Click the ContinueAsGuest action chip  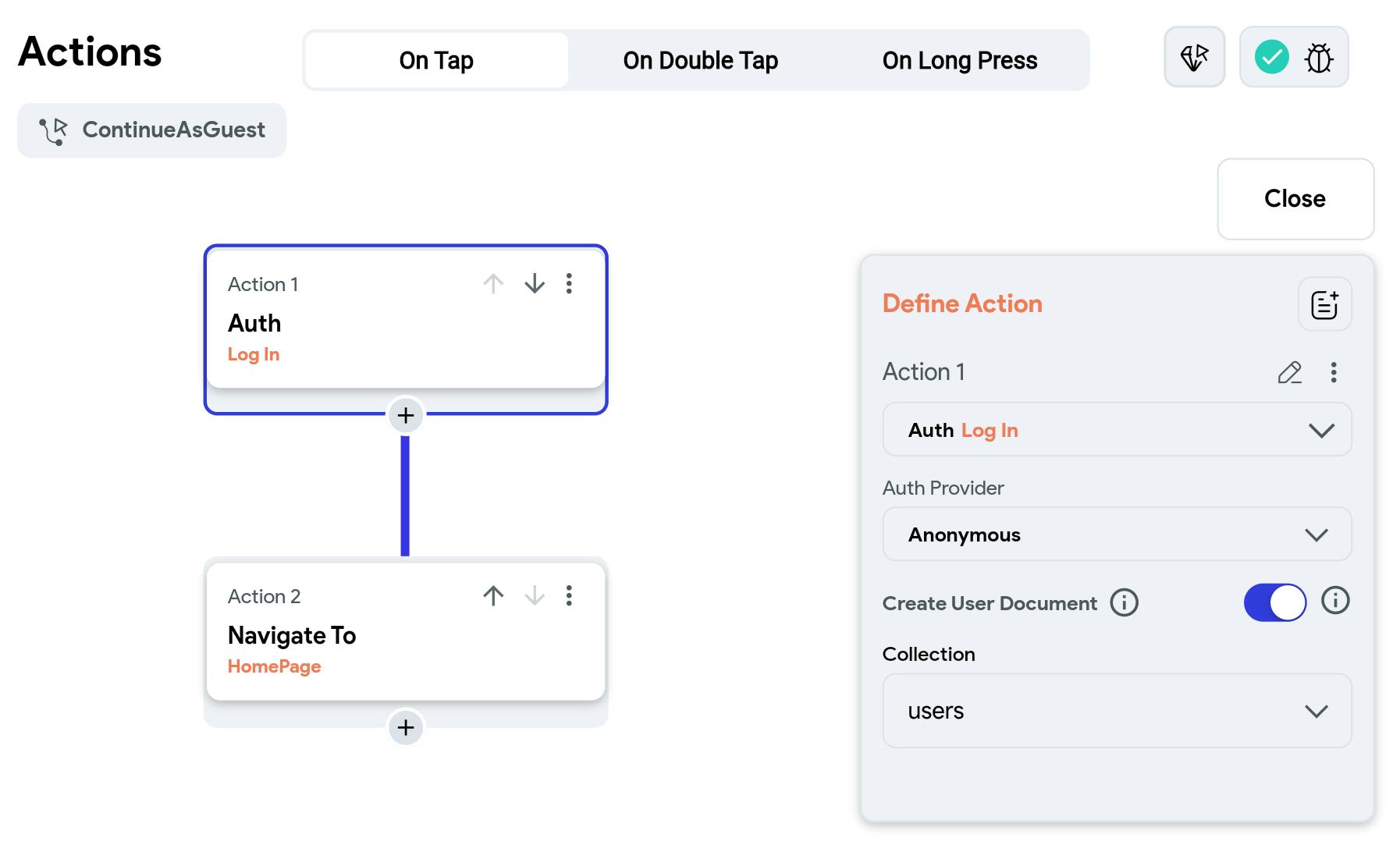coord(152,130)
